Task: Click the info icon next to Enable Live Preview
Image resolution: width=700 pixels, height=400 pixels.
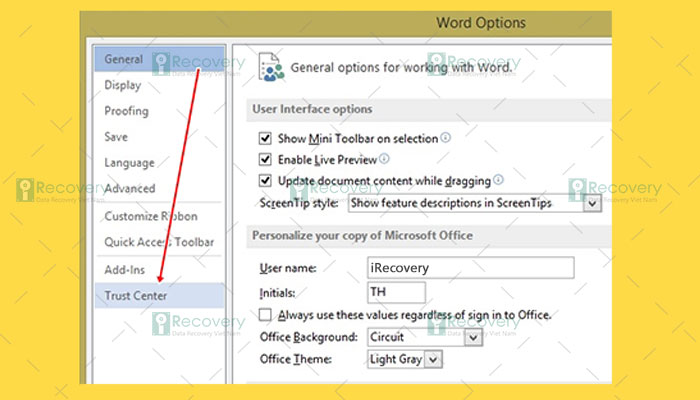Action: click(x=384, y=158)
